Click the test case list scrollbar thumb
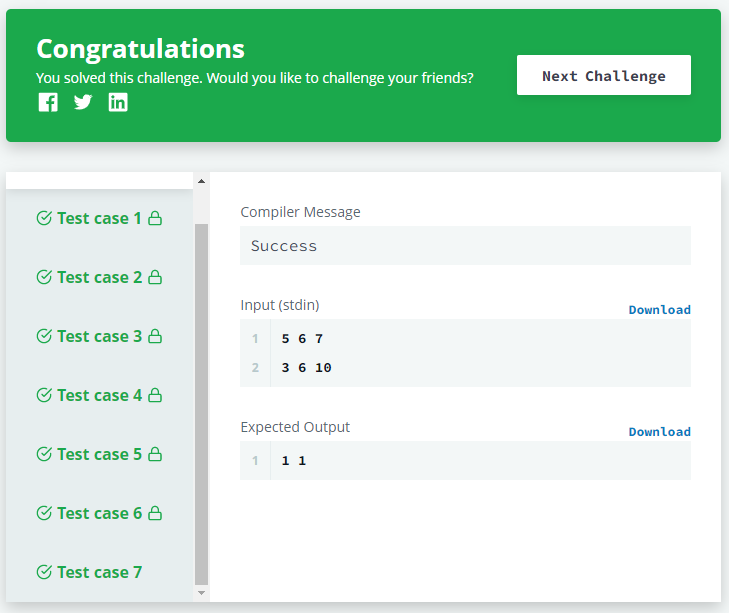This screenshot has width=729, height=613. (x=201, y=404)
